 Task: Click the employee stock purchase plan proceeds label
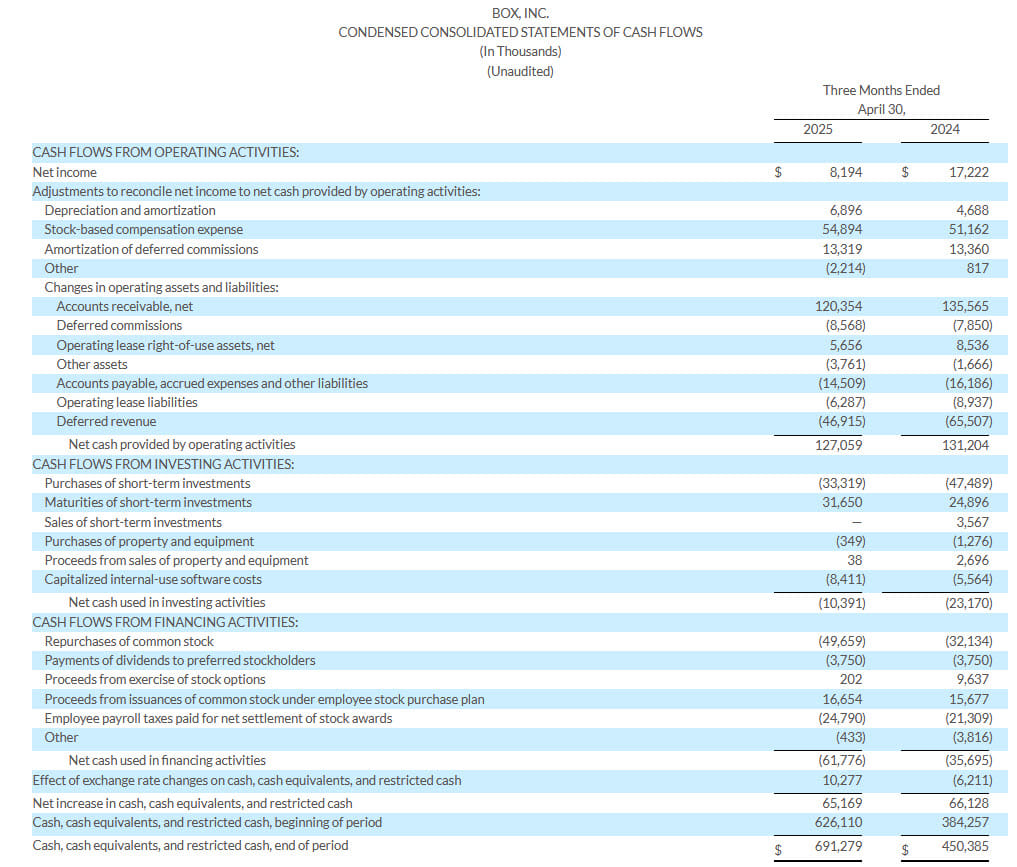(265, 700)
